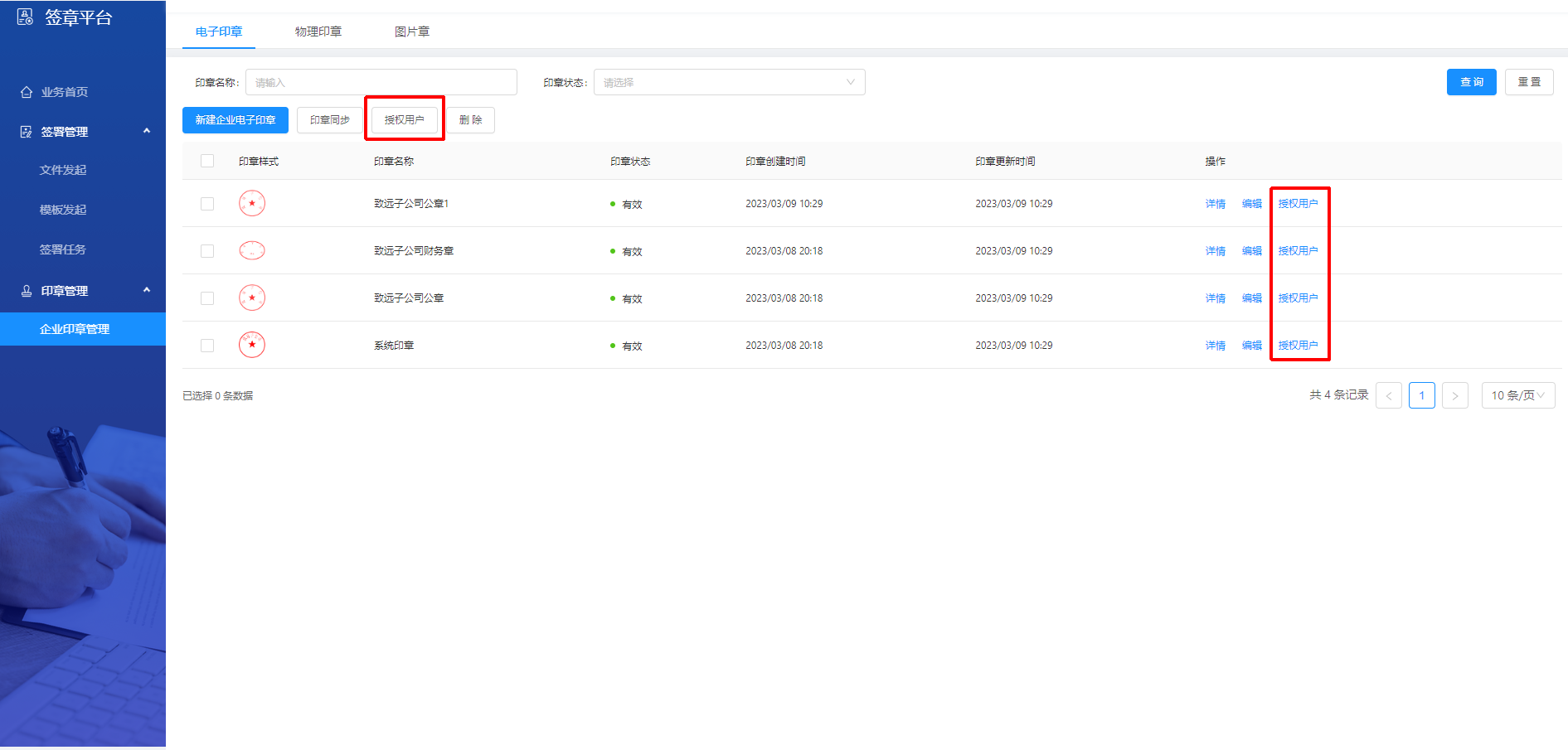Click the previous page arrow
The height and width of the screenshot is (750, 1568).
(x=1388, y=395)
